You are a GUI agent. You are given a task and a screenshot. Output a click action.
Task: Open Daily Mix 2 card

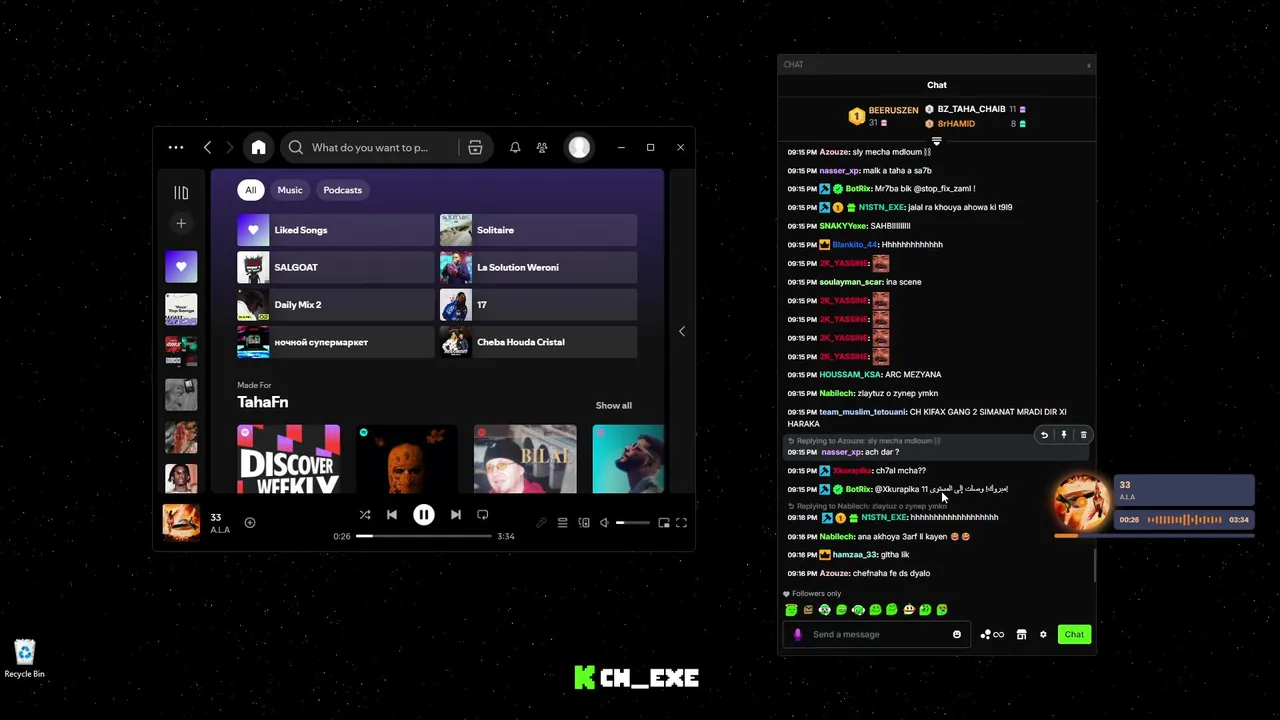[335, 305]
